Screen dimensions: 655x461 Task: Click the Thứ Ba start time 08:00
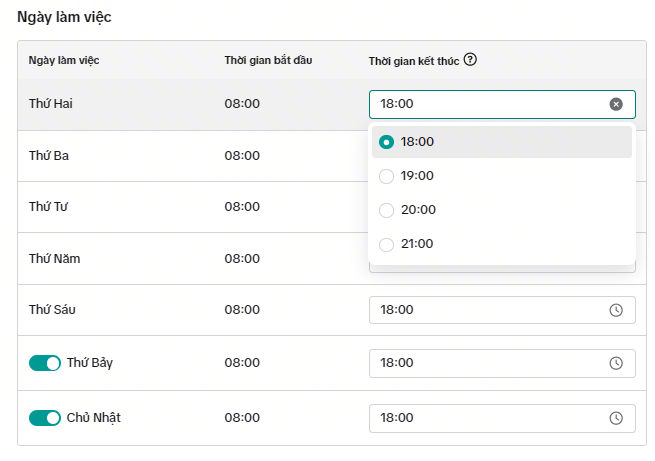[242, 156]
